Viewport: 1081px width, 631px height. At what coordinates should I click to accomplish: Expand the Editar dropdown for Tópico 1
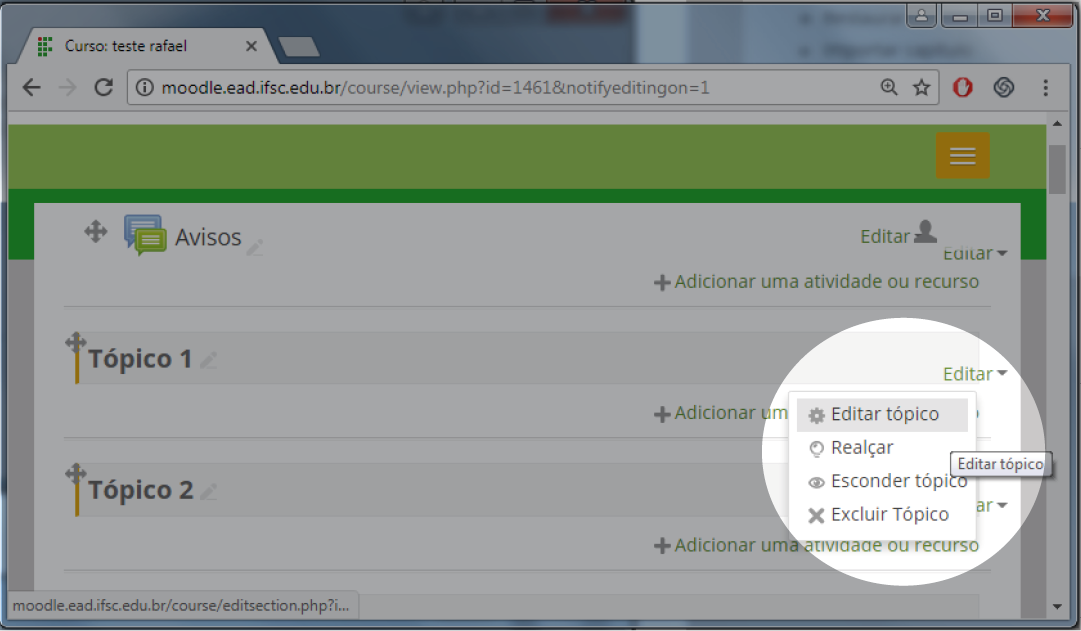[974, 374]
